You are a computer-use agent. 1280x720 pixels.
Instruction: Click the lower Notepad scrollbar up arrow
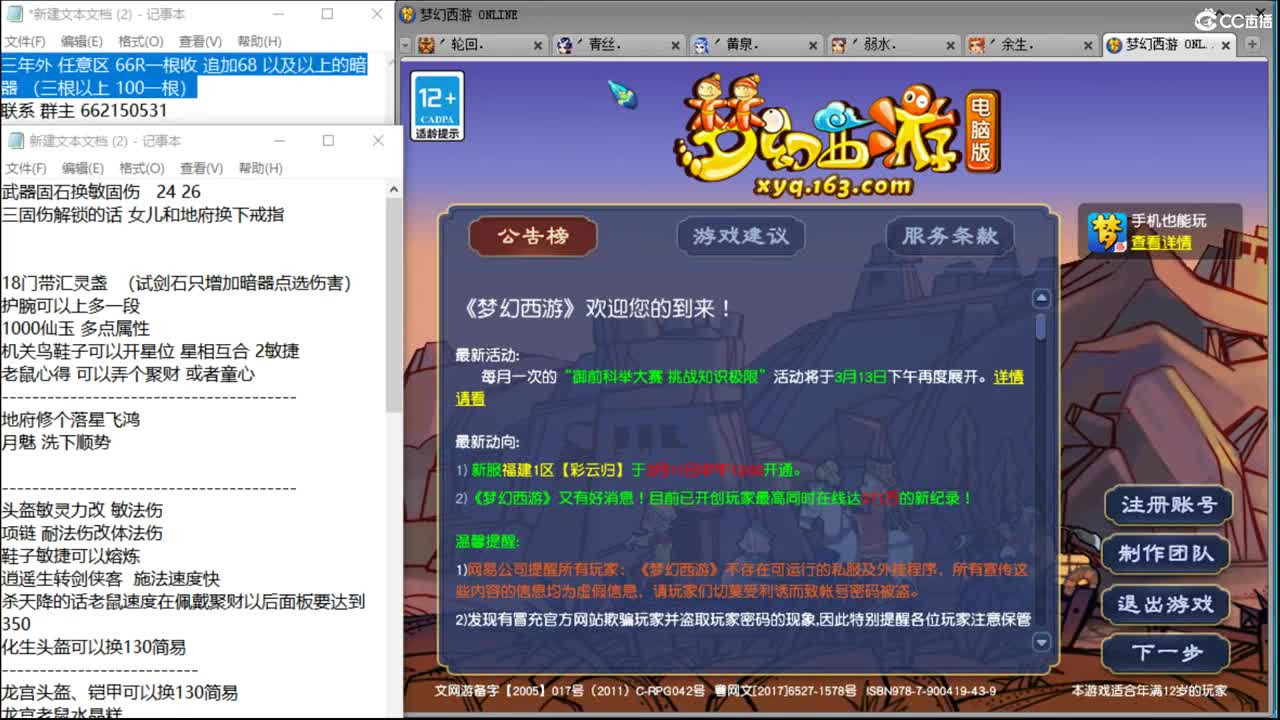point(393,189)
